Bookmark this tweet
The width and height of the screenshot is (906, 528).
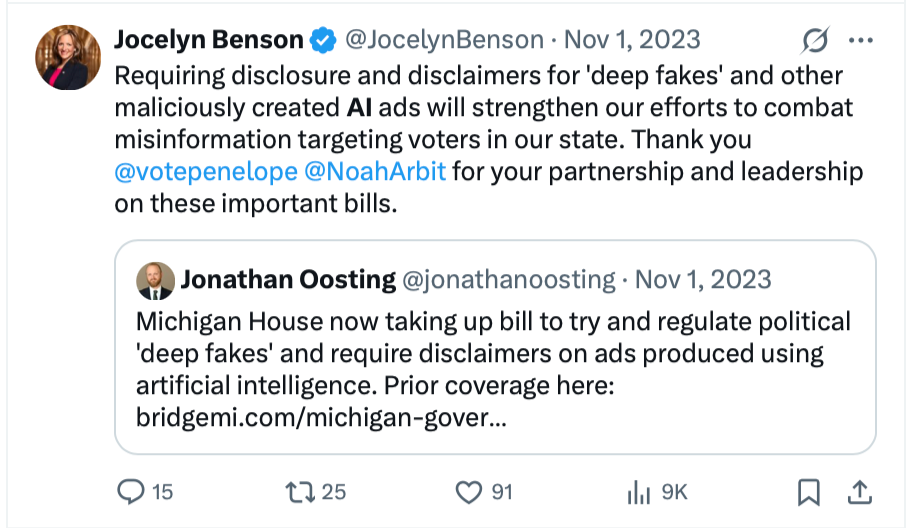[808, 491]
